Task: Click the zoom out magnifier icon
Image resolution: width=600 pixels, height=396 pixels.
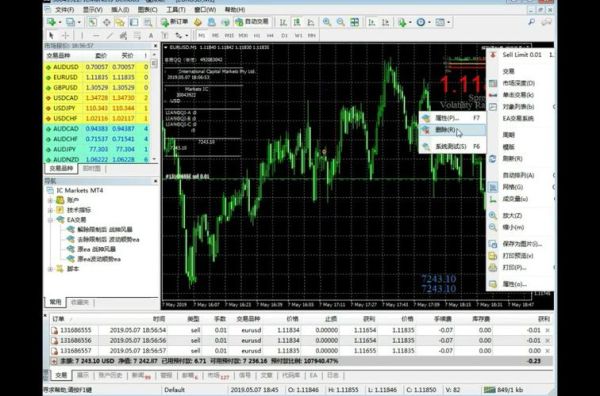Action: click(340, 22)
